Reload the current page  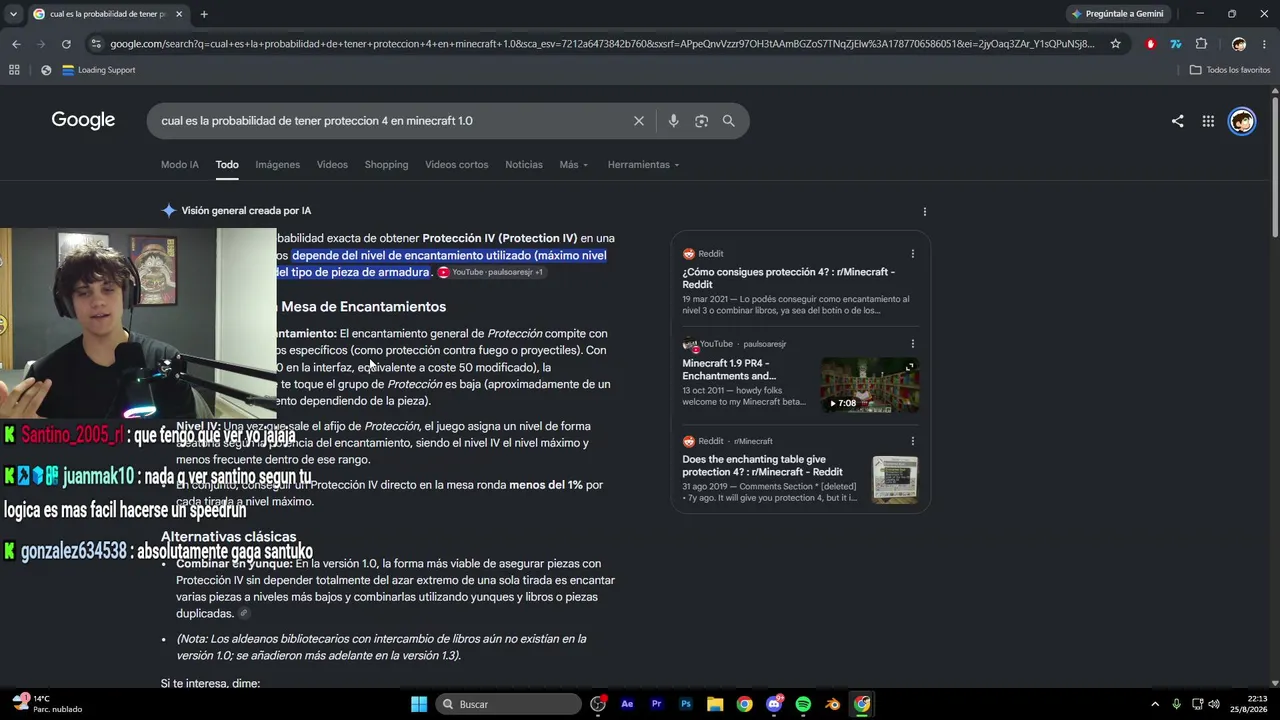click(x=66, y=44)
